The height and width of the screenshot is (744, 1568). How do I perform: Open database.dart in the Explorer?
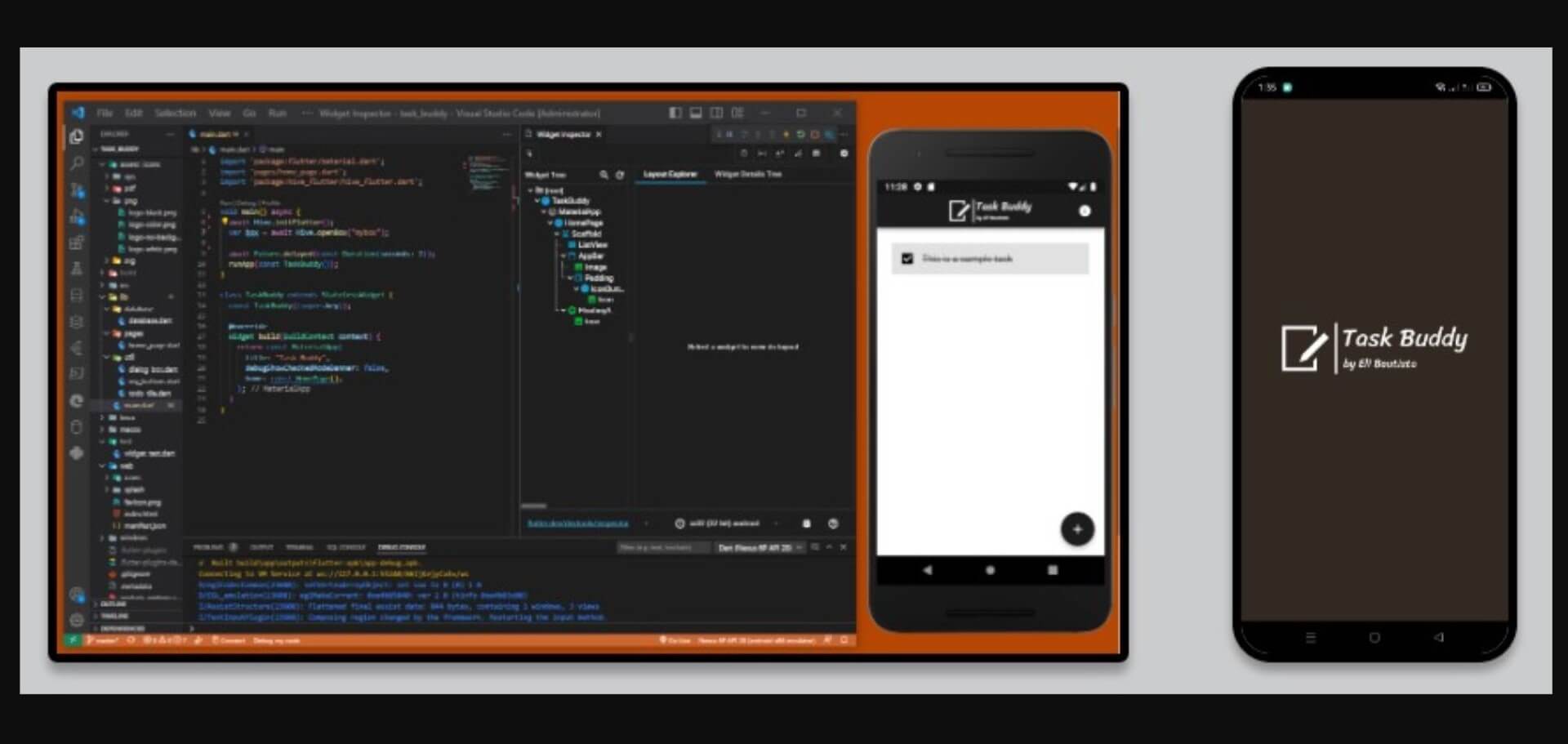click(x=150, y=321)
